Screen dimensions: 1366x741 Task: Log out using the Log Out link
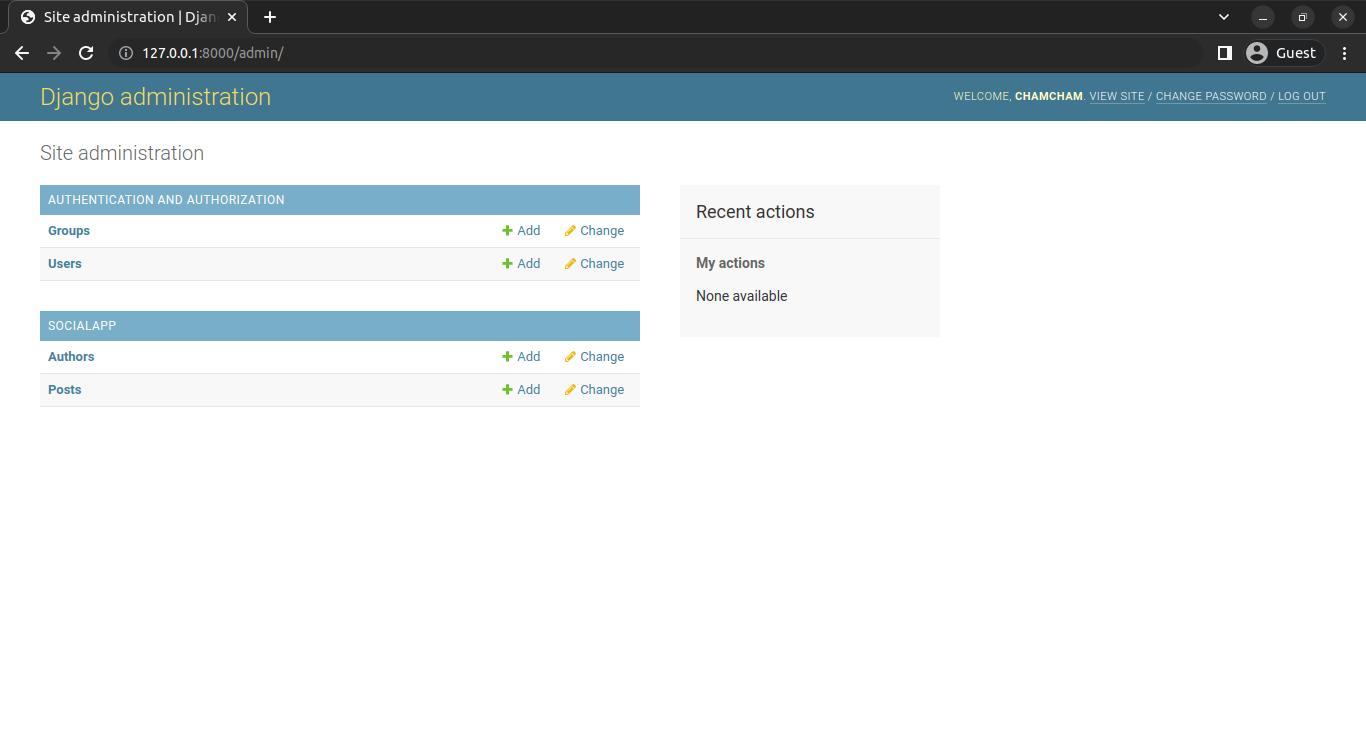(x=1301, y=97)
